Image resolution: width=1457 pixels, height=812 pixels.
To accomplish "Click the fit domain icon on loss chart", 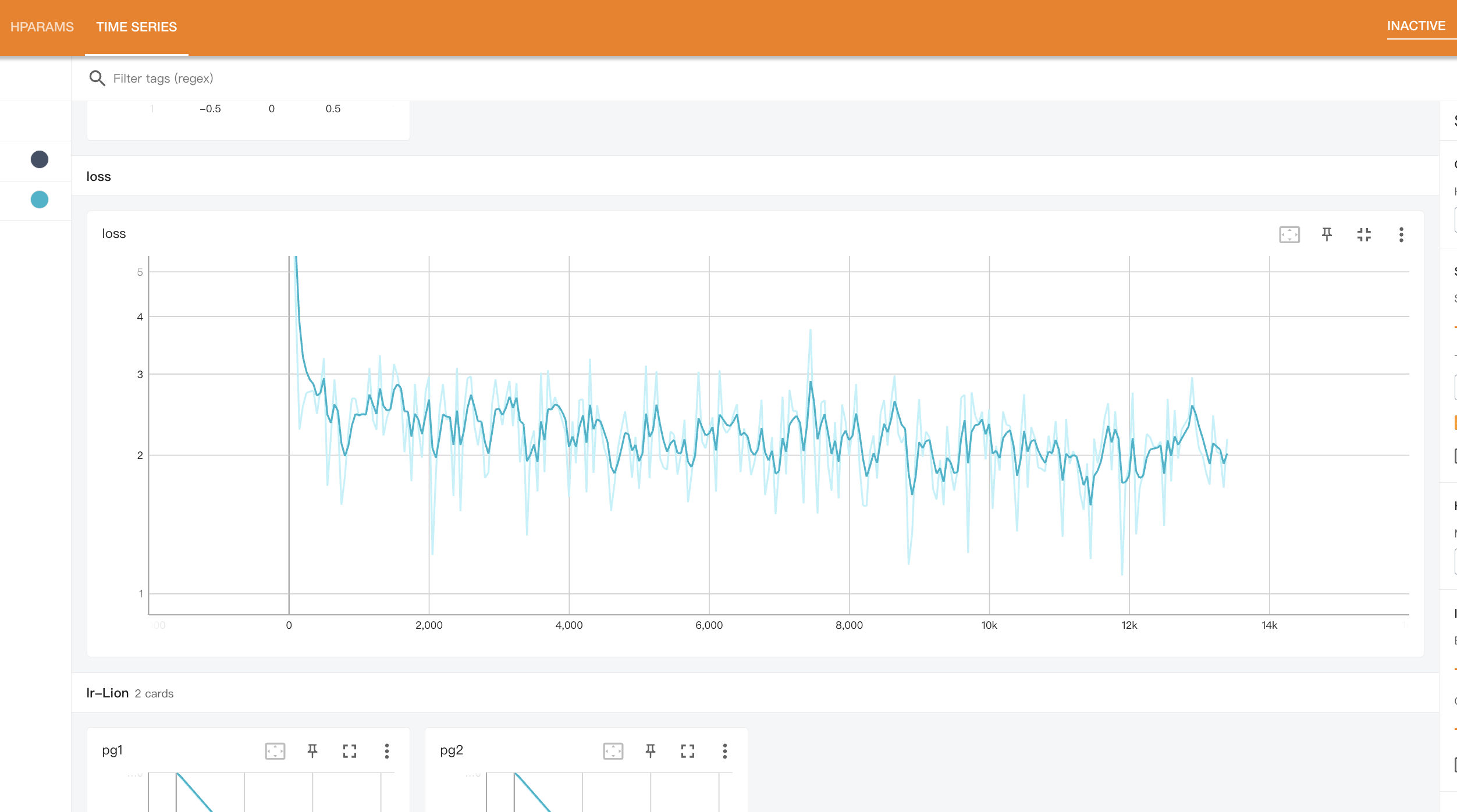I will click(x=1289, y=234).
